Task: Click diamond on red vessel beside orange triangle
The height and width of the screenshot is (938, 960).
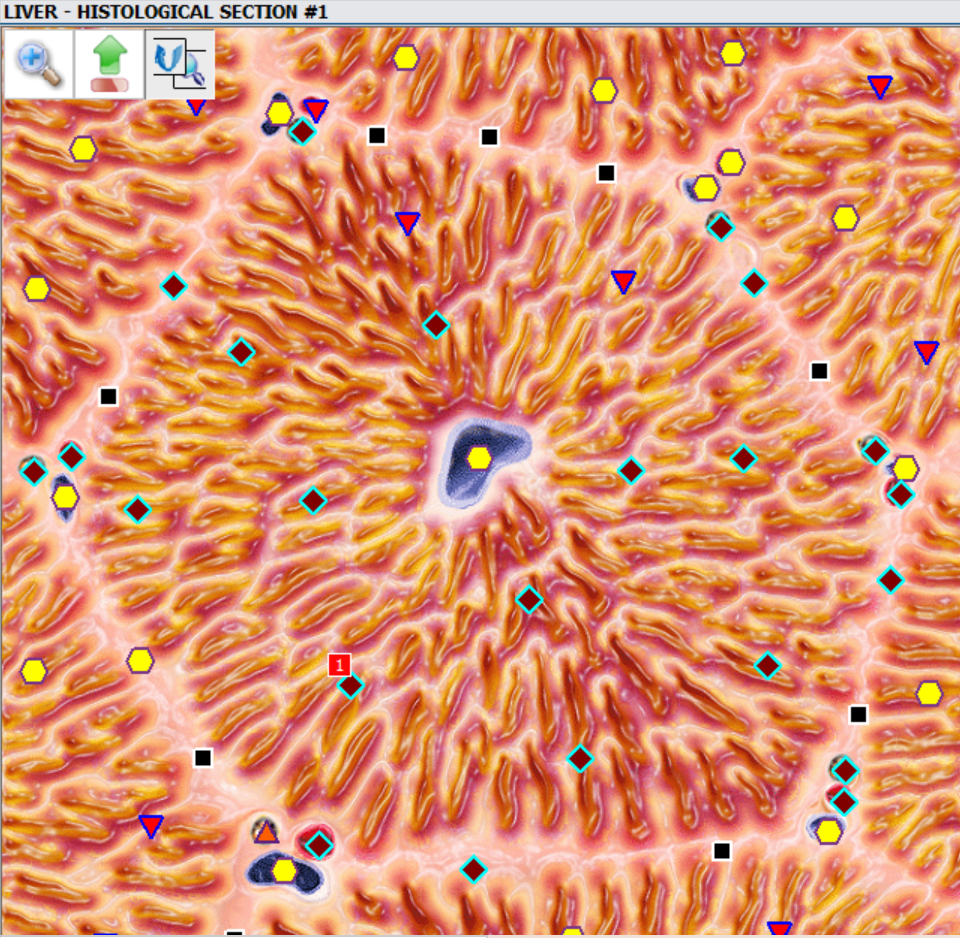Action: (319, 846)
